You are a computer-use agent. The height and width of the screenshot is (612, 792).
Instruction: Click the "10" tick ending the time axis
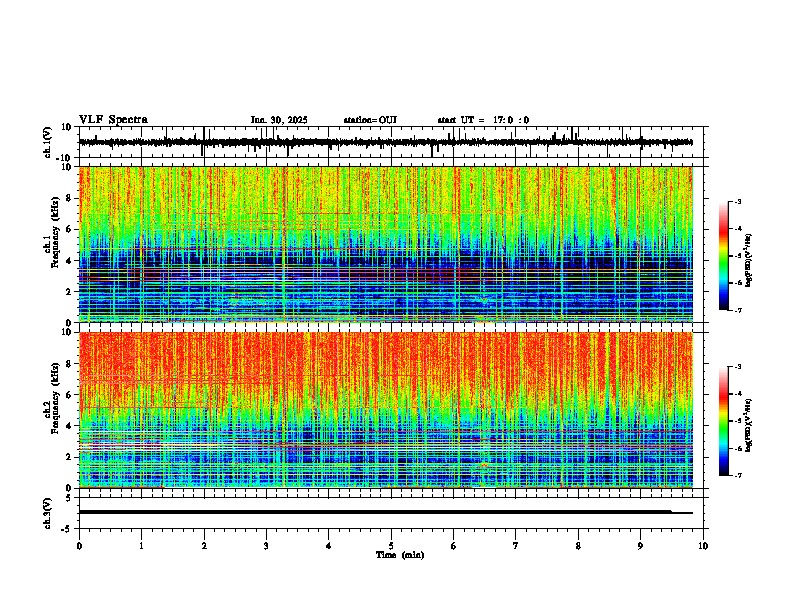[x=703, y=546]
